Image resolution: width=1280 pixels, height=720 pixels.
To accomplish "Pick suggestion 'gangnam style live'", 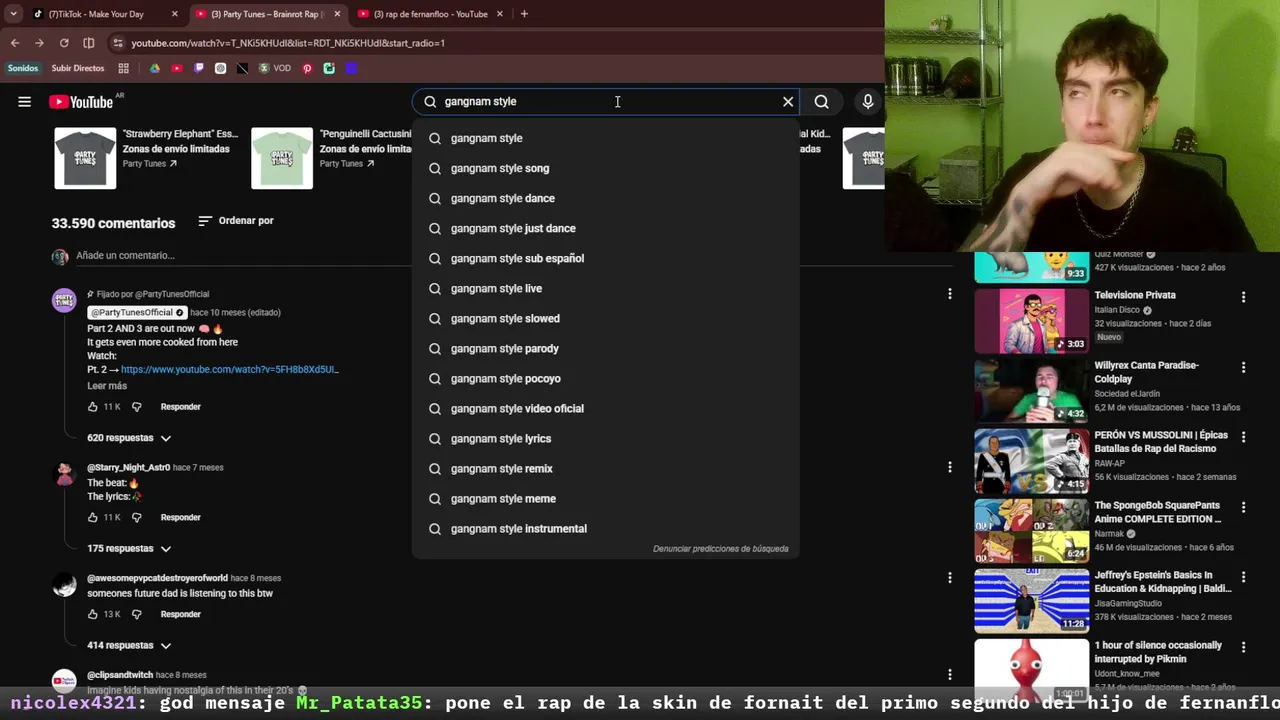I will [x=605, y=288].
